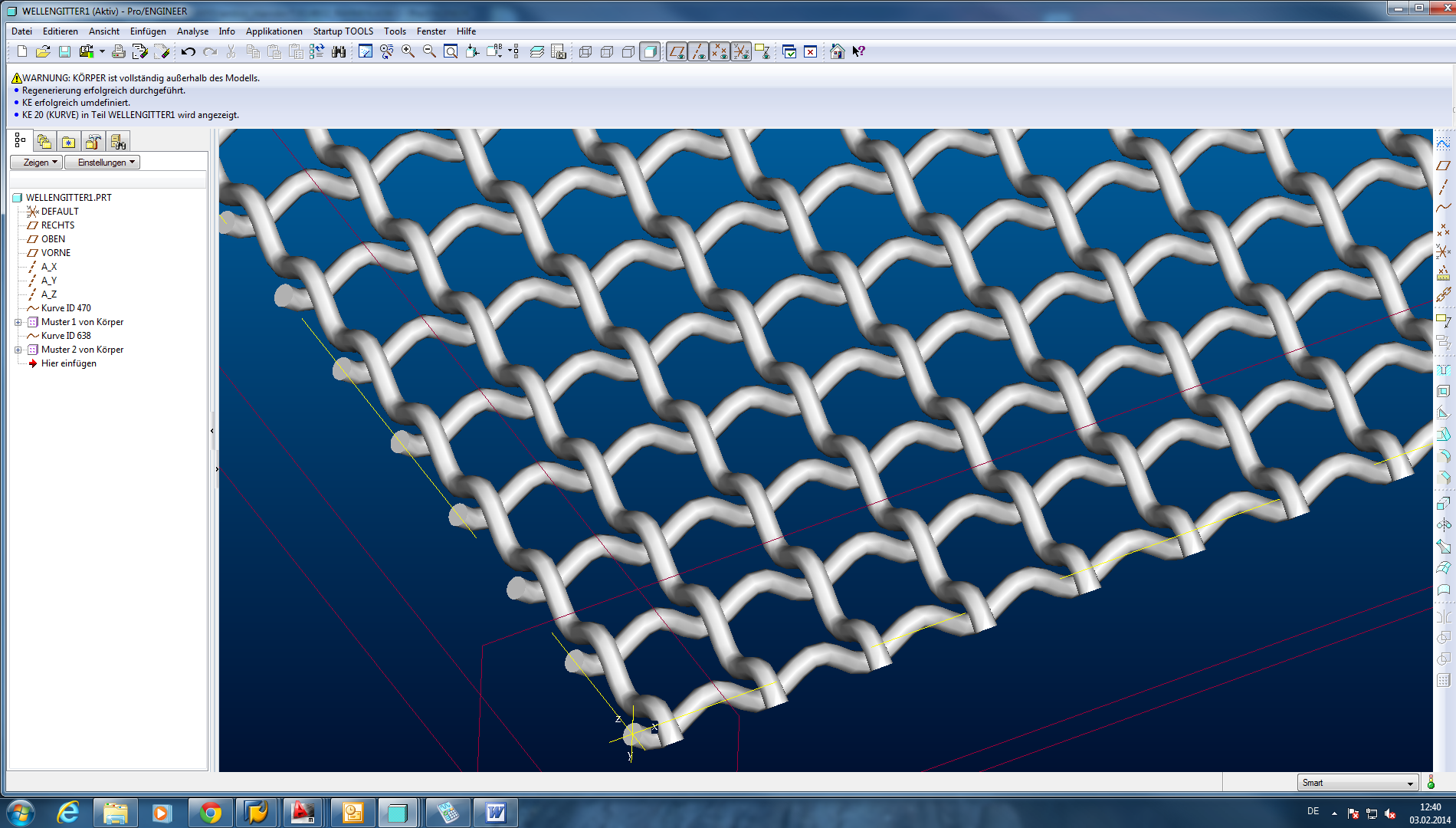The width and height of the screenshot is (1456, 828).
Task: Open the Ansicht menu
Action: (104, 31)
